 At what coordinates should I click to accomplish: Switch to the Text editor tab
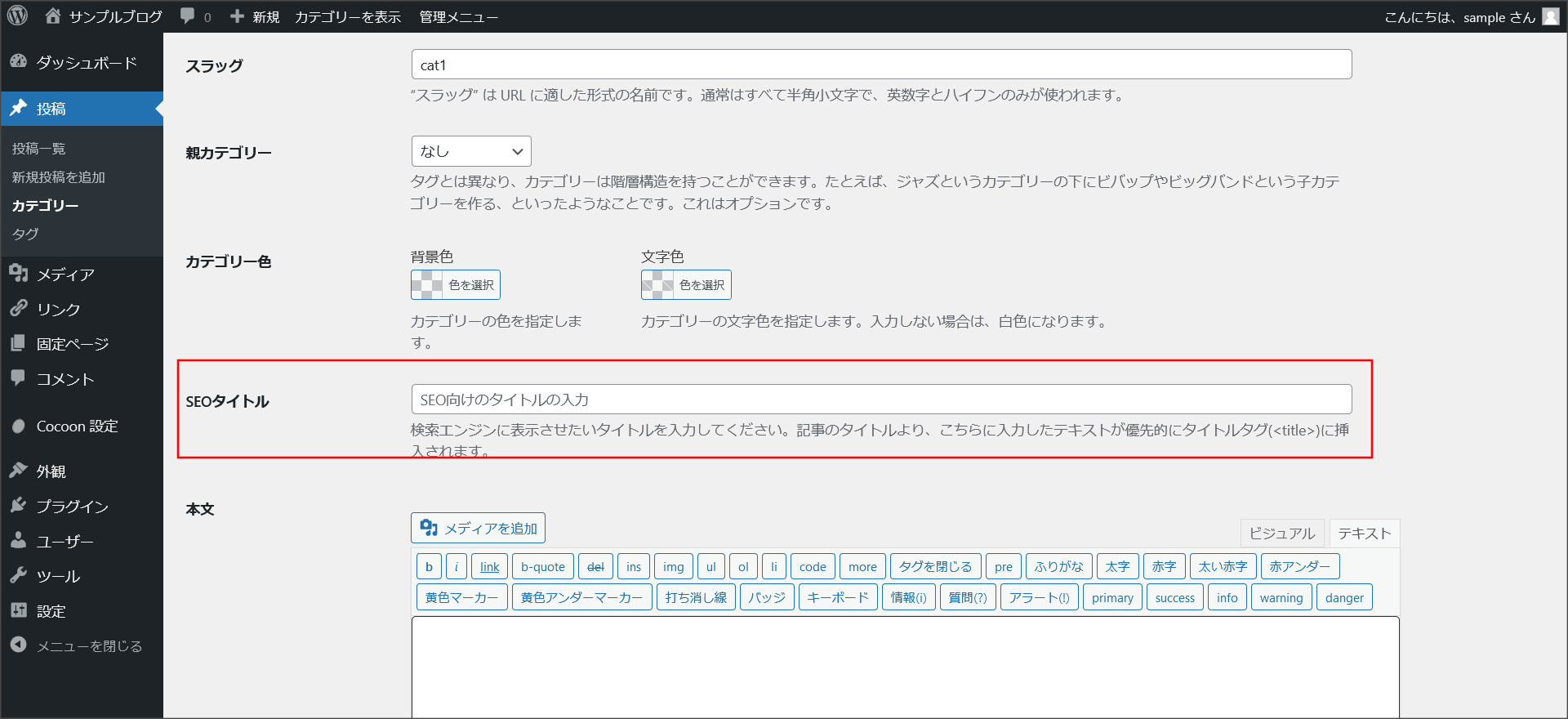(1364, 534)
